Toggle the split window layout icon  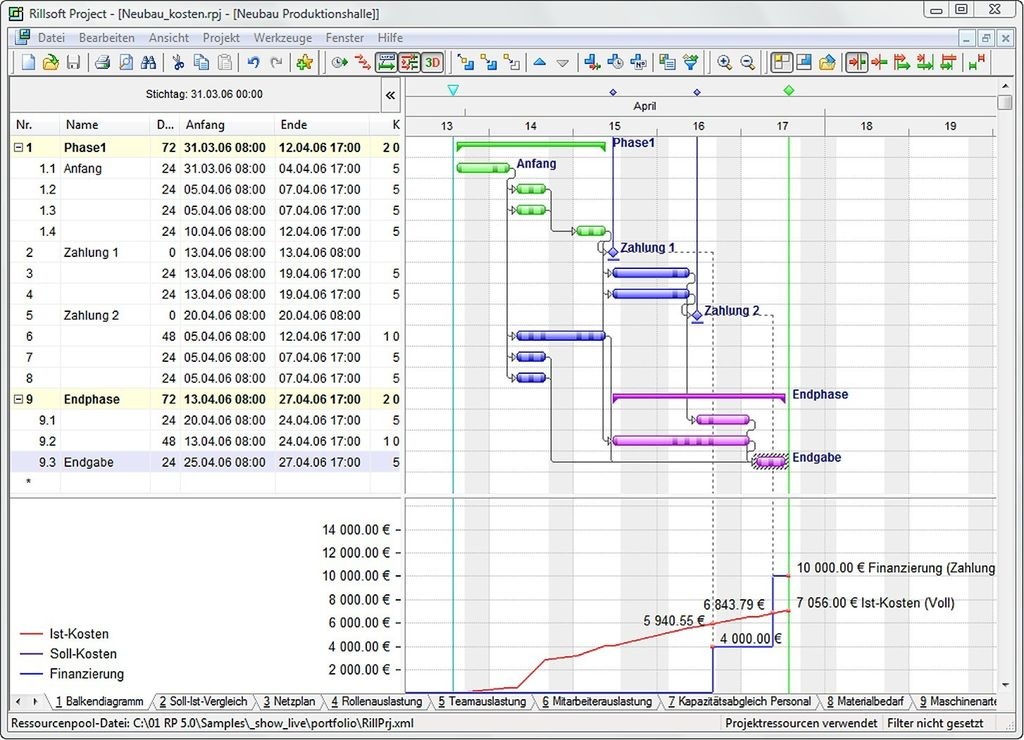coord(803,61)
